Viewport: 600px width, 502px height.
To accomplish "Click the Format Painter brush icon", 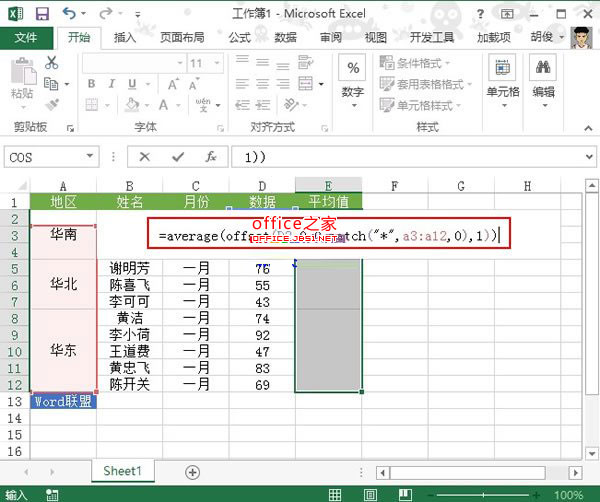I will pyautogui.click(x=52, y=104).
